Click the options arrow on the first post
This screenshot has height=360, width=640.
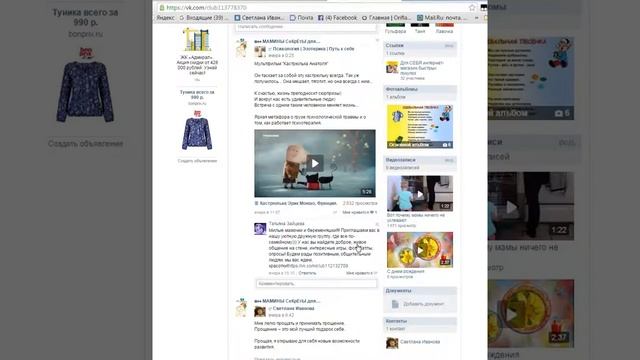tap(377, 40)
